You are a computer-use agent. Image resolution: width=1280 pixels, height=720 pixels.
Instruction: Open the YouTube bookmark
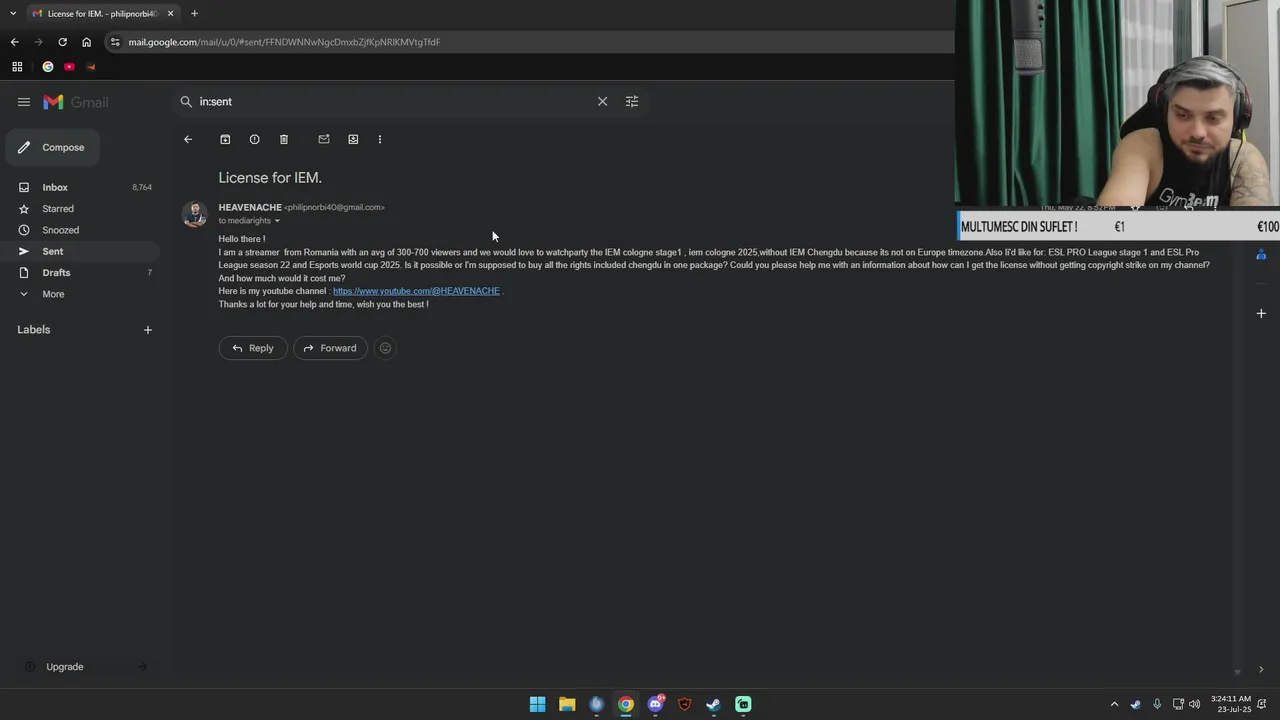click(69, 67)
